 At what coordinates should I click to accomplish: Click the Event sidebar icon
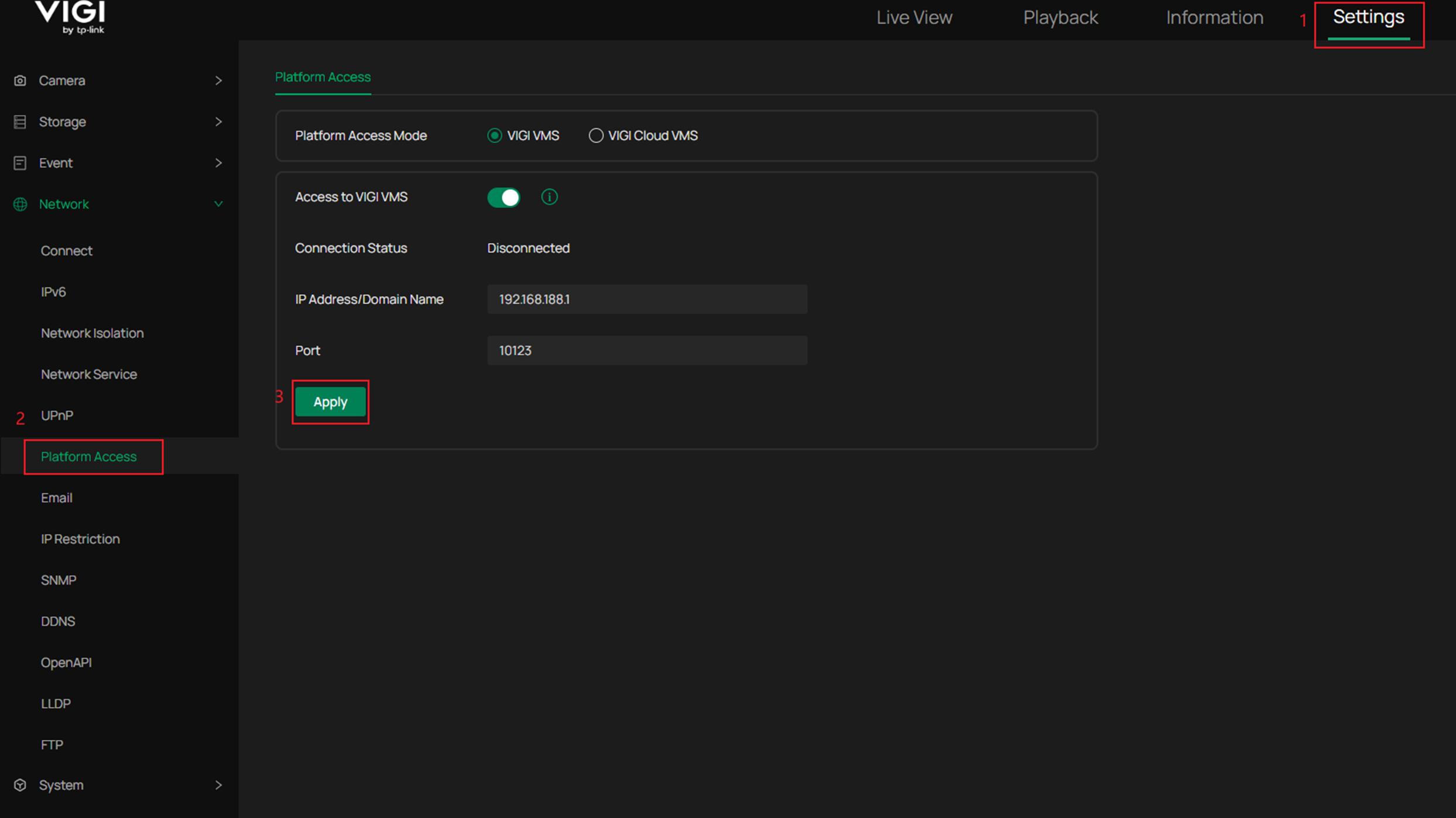(x=20, y=163)
